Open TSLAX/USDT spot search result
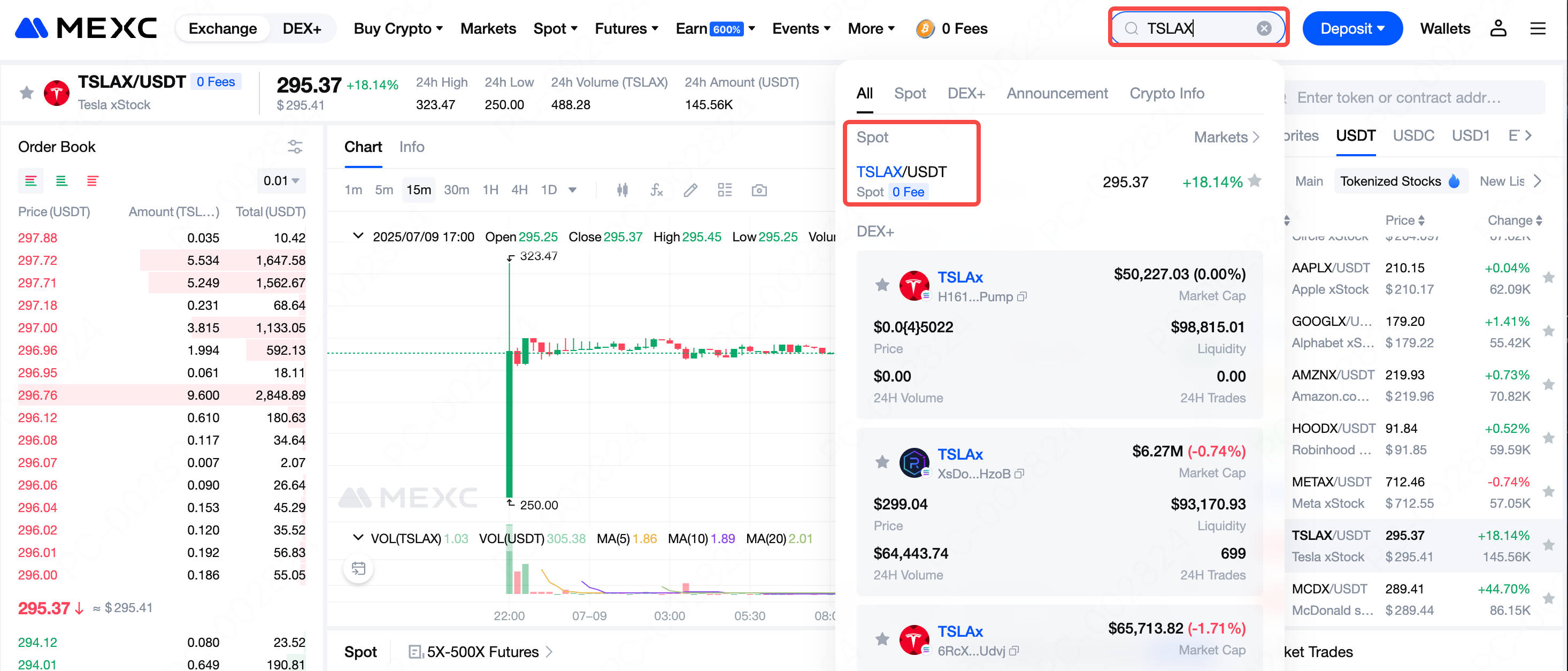1568x671 pixels. pyautogui.click(x=902, y=172)
